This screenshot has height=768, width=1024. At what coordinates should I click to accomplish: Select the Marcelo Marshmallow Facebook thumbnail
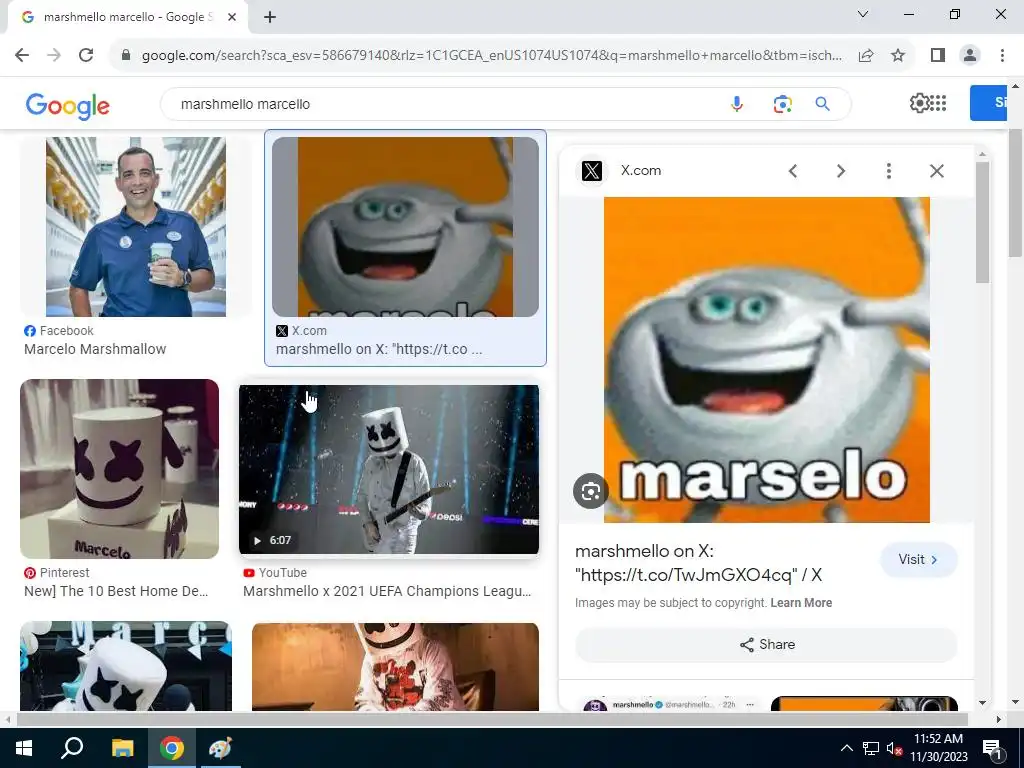pyautogui.click(x=136, y=227)
